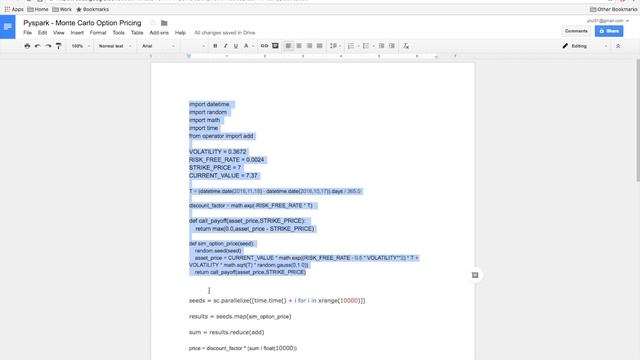The height and width of the screenshot is (360, 640).
Task: Select Right align
Action: point(309,46)
